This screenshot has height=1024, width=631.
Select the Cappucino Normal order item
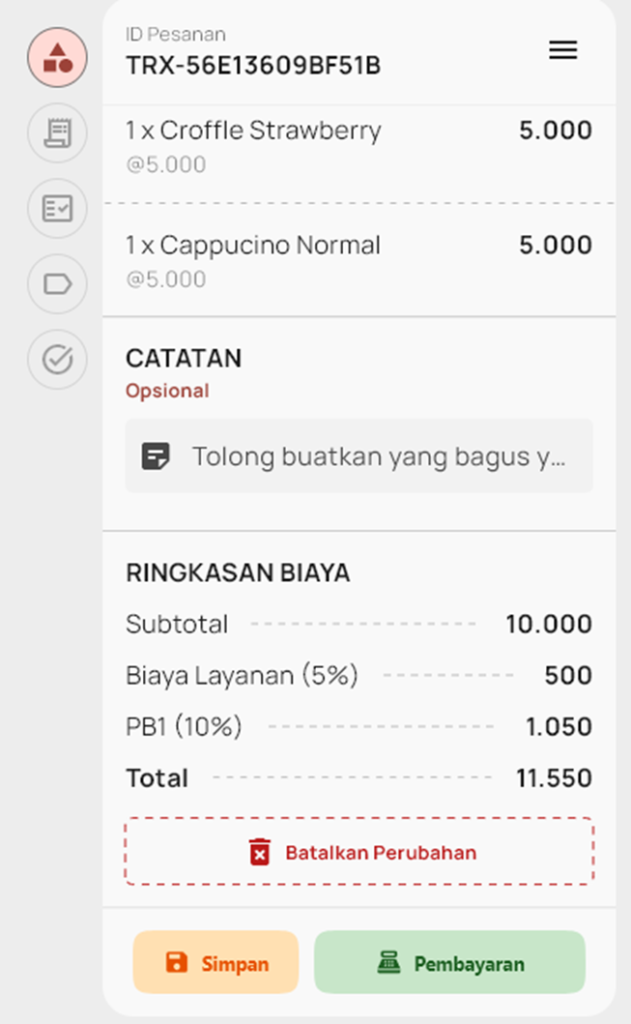point(254,246)
